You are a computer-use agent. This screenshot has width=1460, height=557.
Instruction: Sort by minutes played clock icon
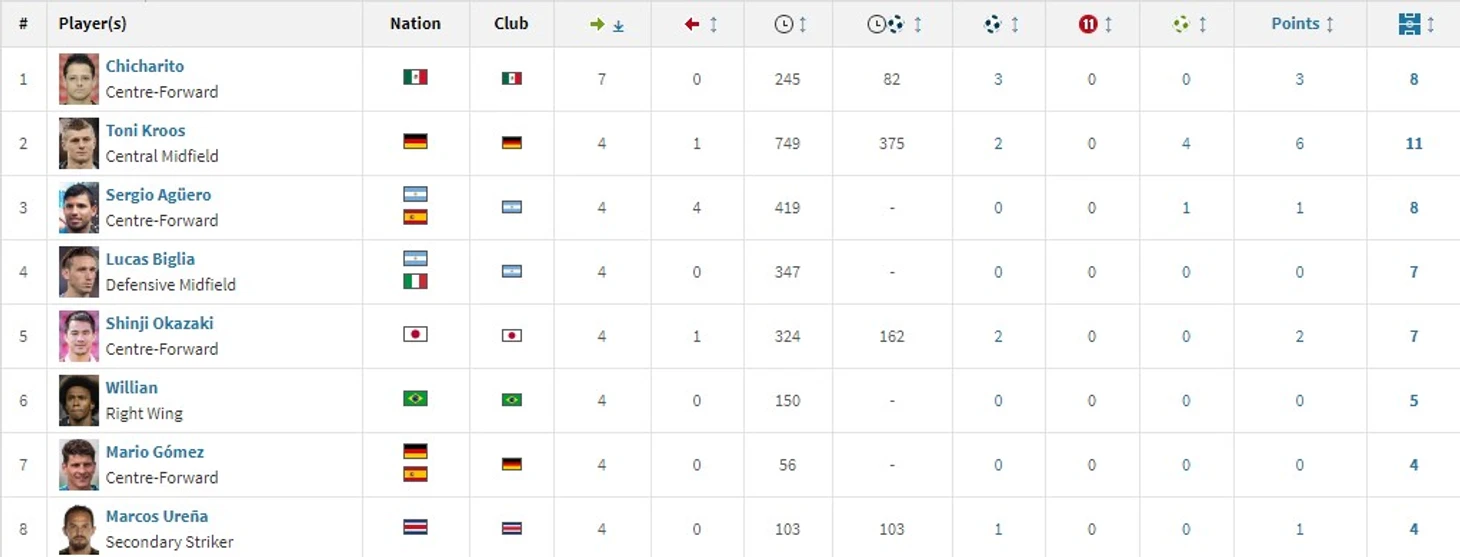[x=791, y=24]
